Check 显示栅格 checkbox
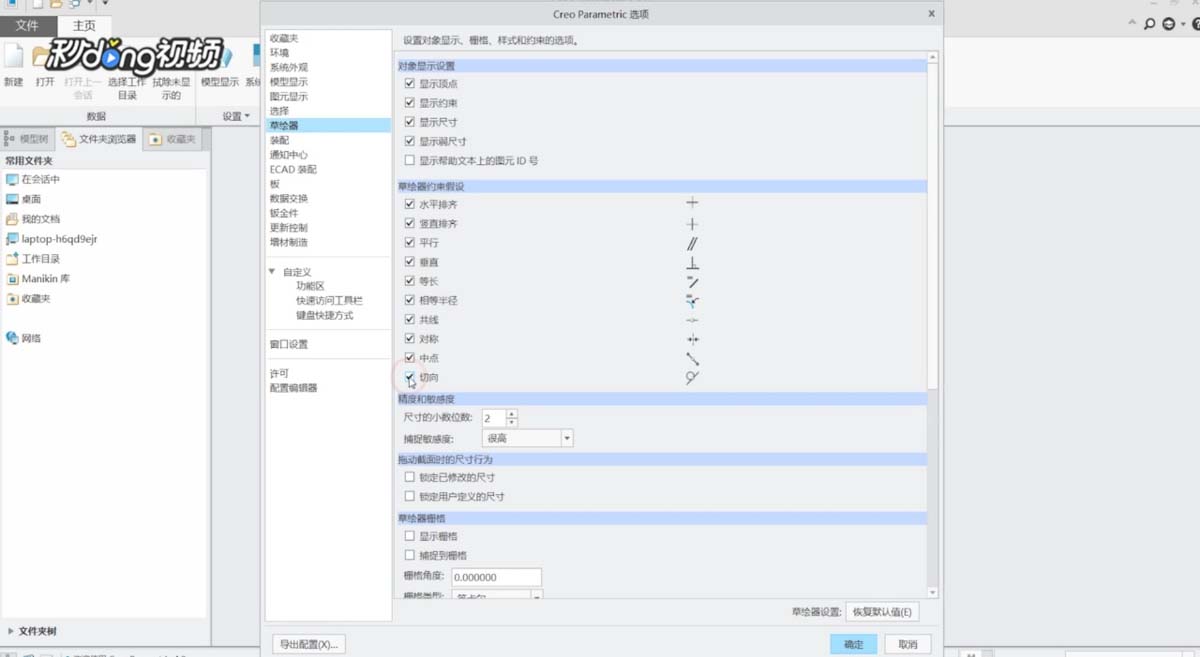The image size is (1200, 657). (x=409, y=536)
